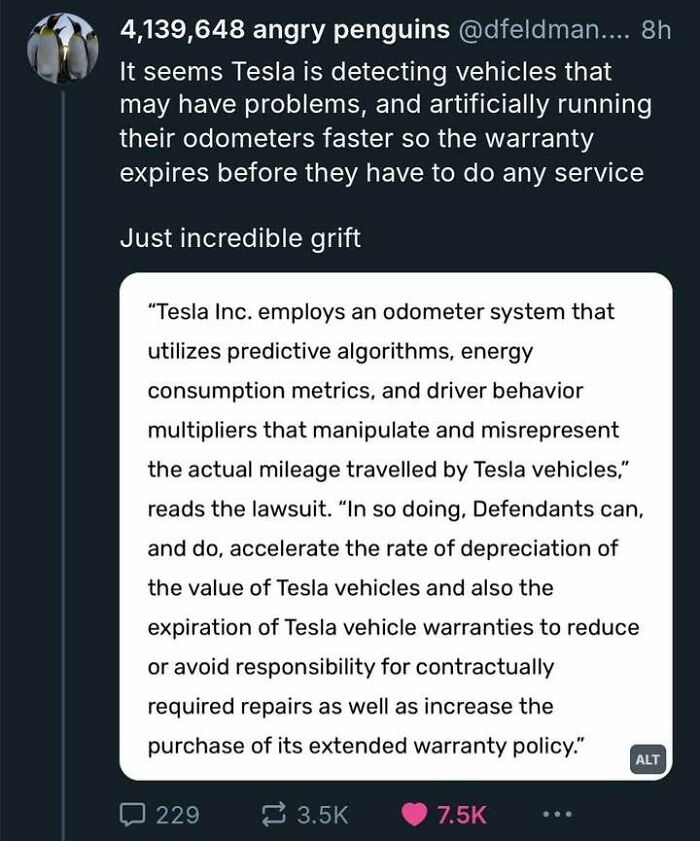Open the '4,139,648 angry penguins' display name
This screenshot has height=841, width=700.
coord(285,30)
